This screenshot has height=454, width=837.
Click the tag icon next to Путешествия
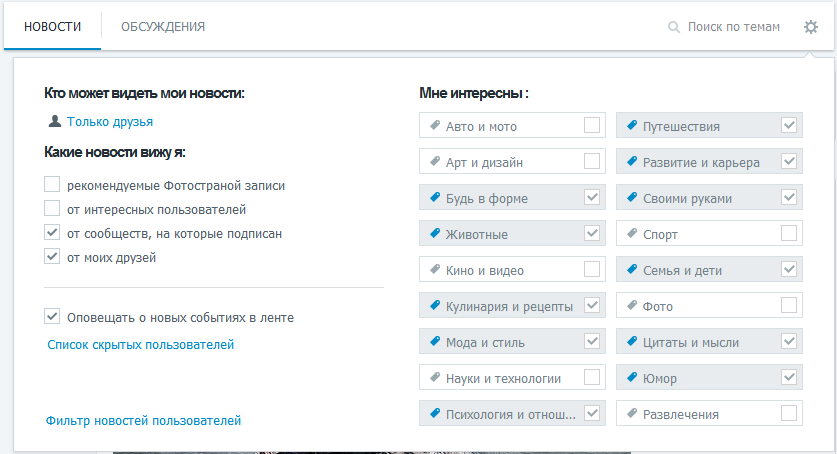(x=631, y=125)
